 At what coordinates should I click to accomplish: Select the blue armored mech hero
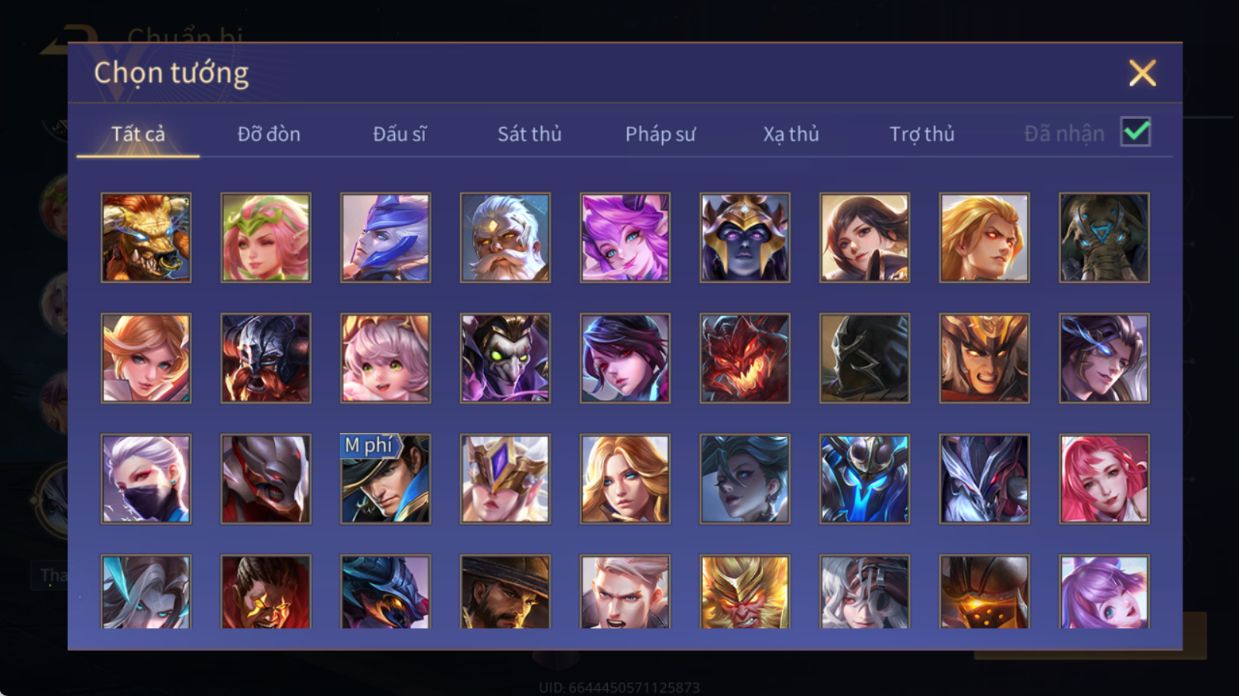865,479
